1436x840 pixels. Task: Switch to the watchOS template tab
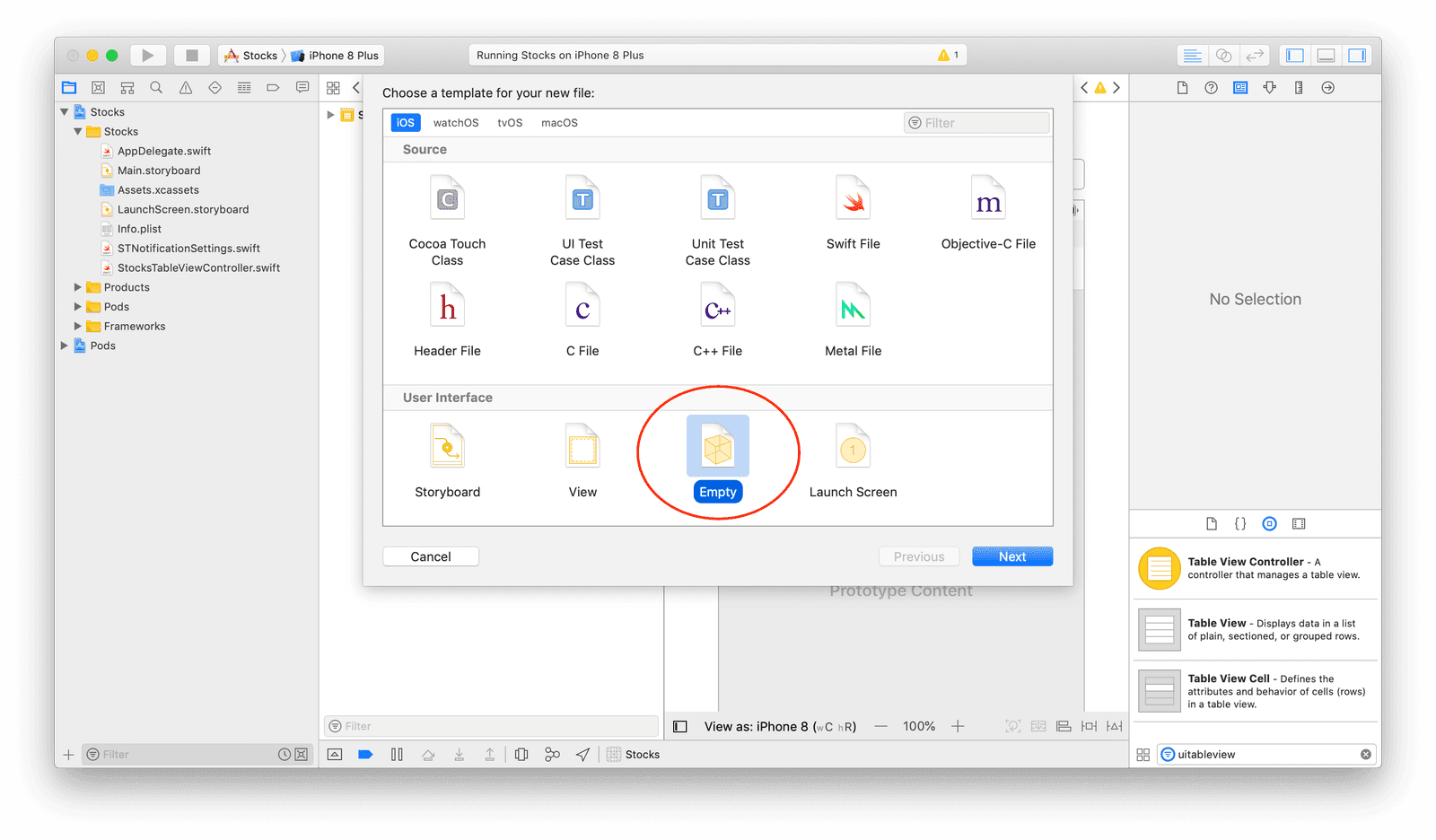pyautogui.click(x=456, y=122)
